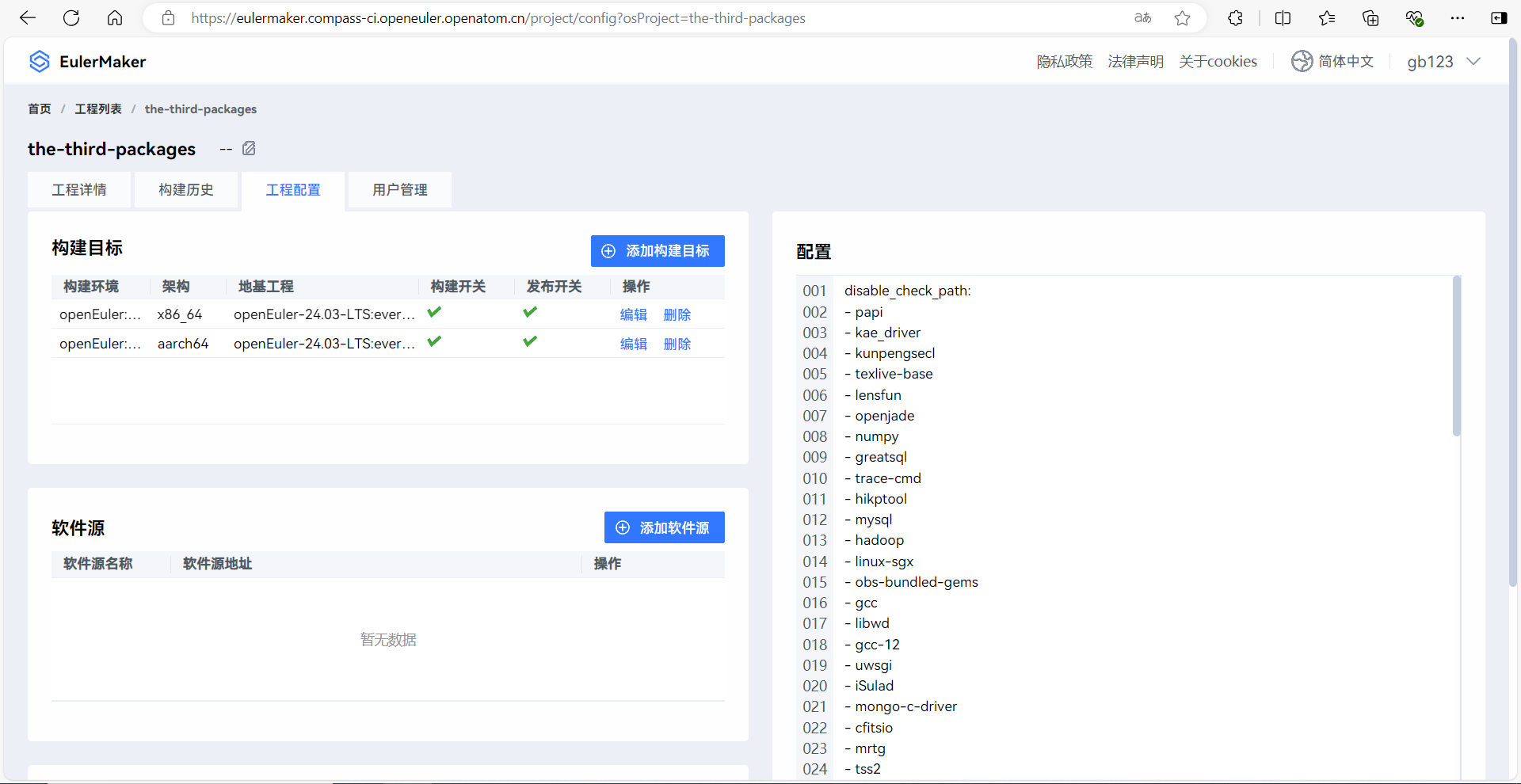Click 删除 link for aarch64 build target
1521x784 pixels.
(677, 344)
